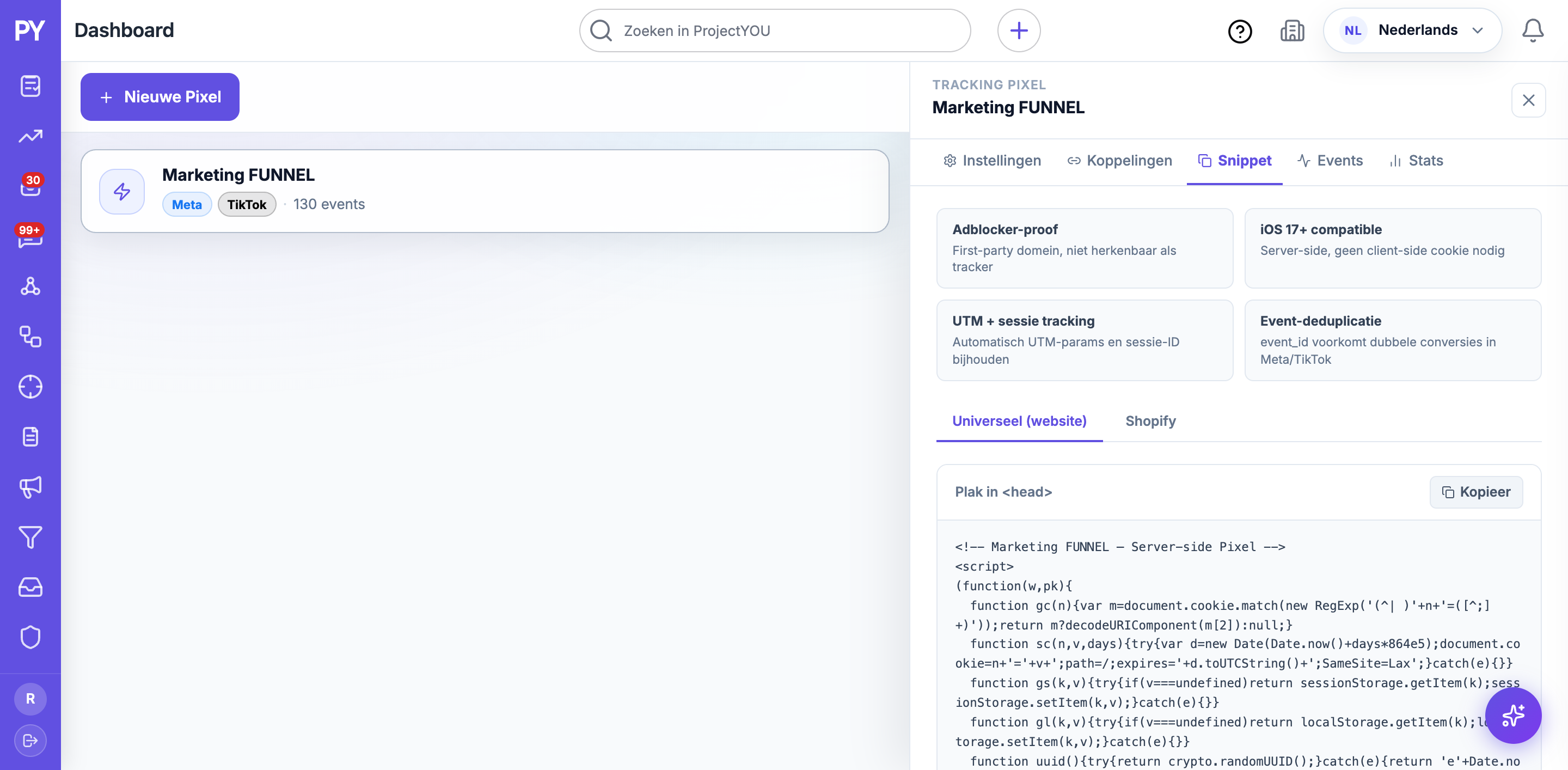The height and width of the screenshot is (770, 1568).
Task: Open the chat icon with 99+ badge
Action: 30,236
